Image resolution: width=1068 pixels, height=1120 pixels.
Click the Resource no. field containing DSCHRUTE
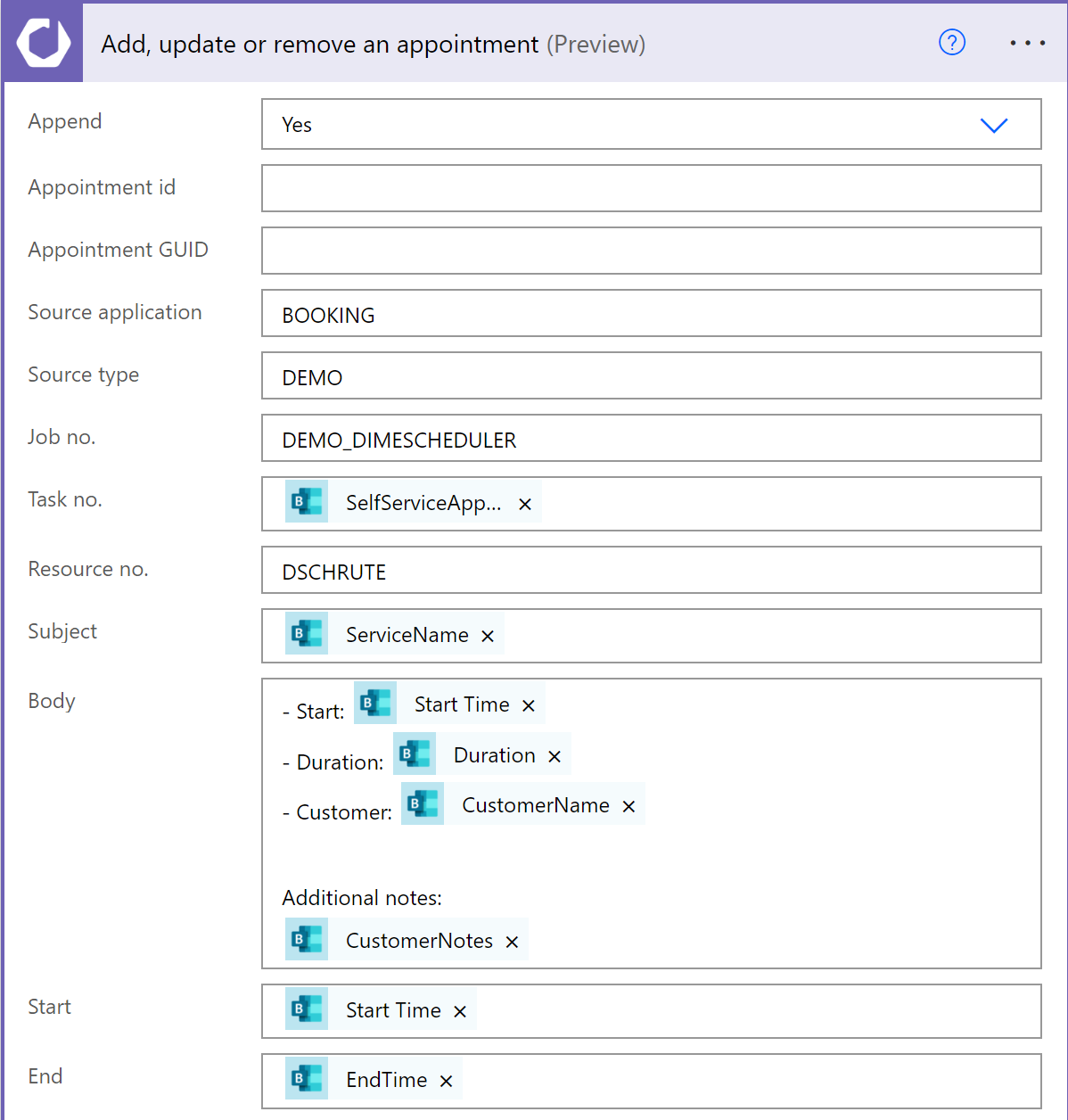pyautogui.click(x=651, y=571)
